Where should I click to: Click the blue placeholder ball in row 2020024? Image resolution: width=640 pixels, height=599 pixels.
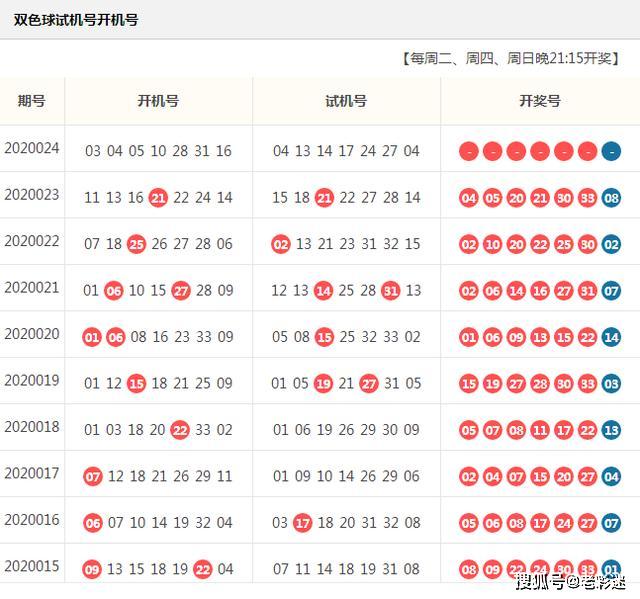click(611, 151)
